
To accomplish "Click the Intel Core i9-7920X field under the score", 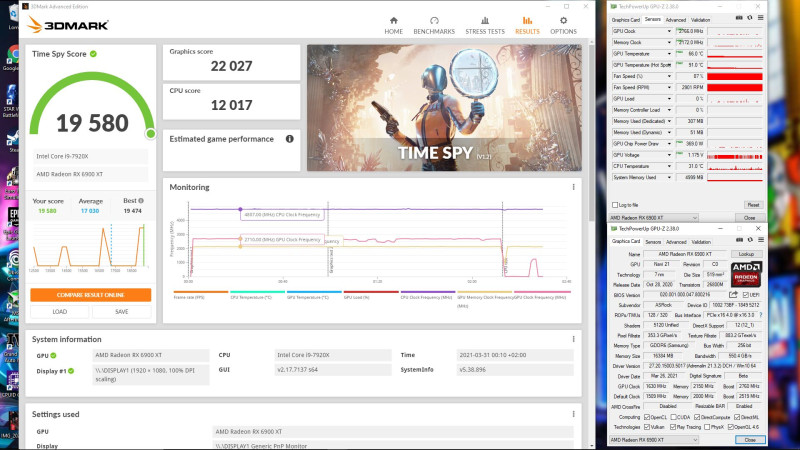I will click(91, 156).
